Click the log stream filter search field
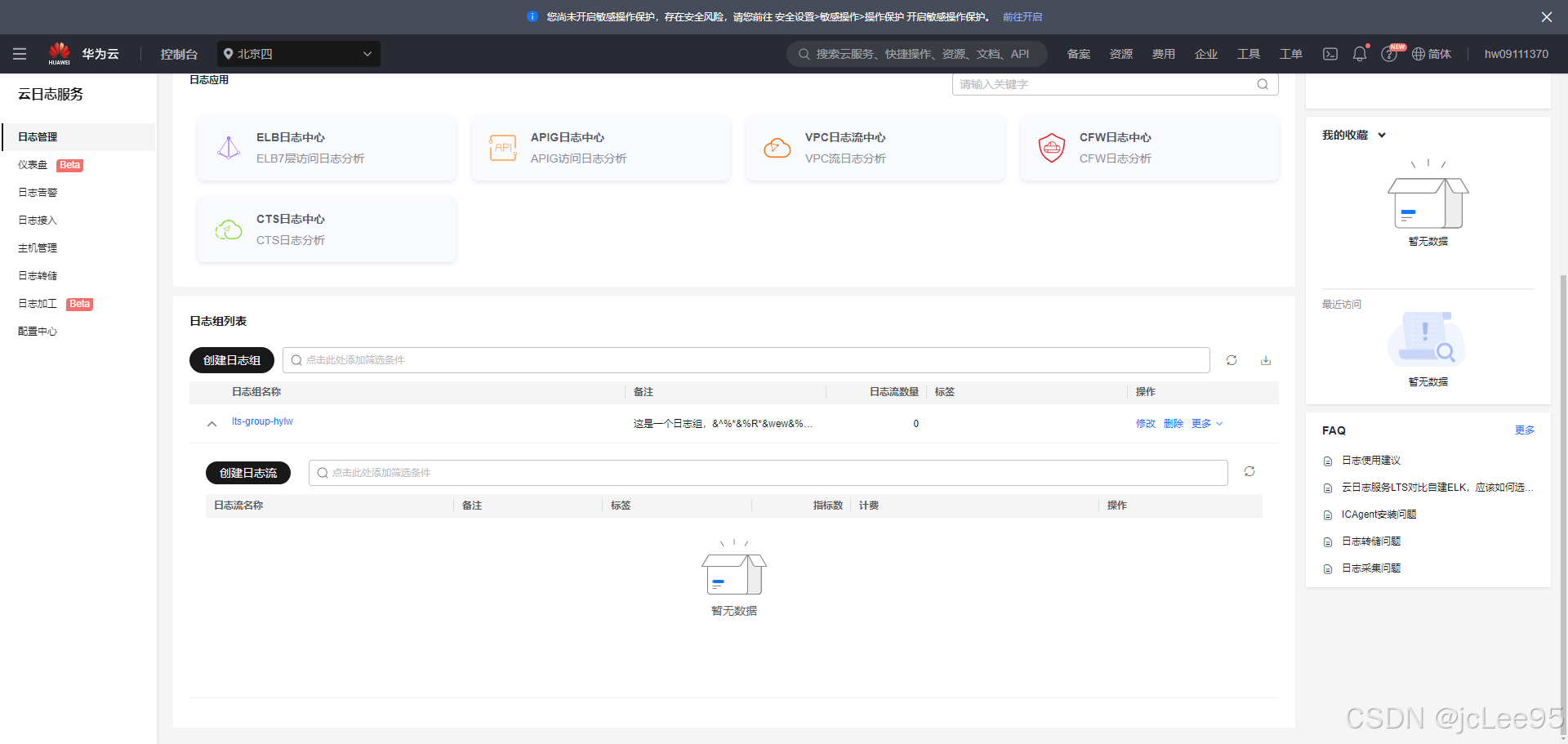Image resolution: width=1568 pixels, height=744 pixels. pos(768,473)
